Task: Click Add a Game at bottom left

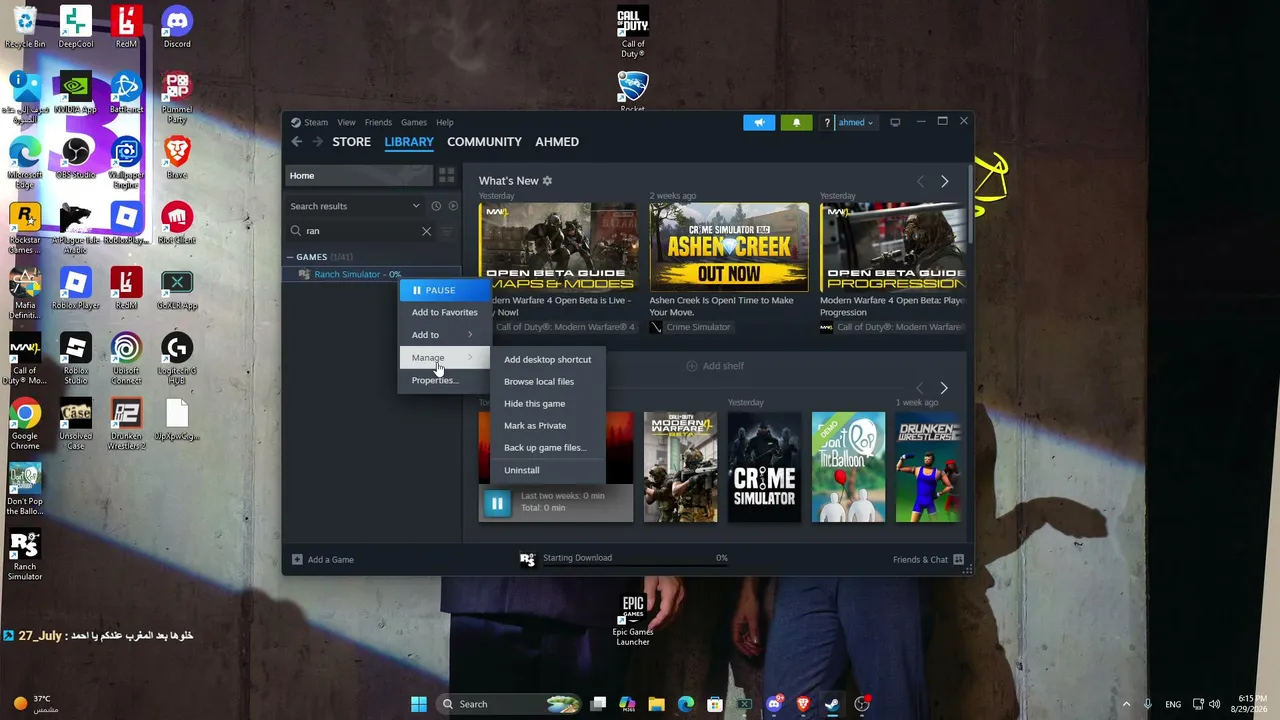Action: 323,560
